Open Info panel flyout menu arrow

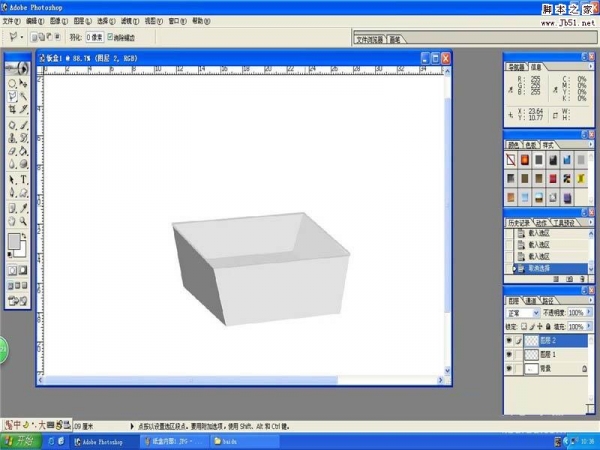click(590, 66)
